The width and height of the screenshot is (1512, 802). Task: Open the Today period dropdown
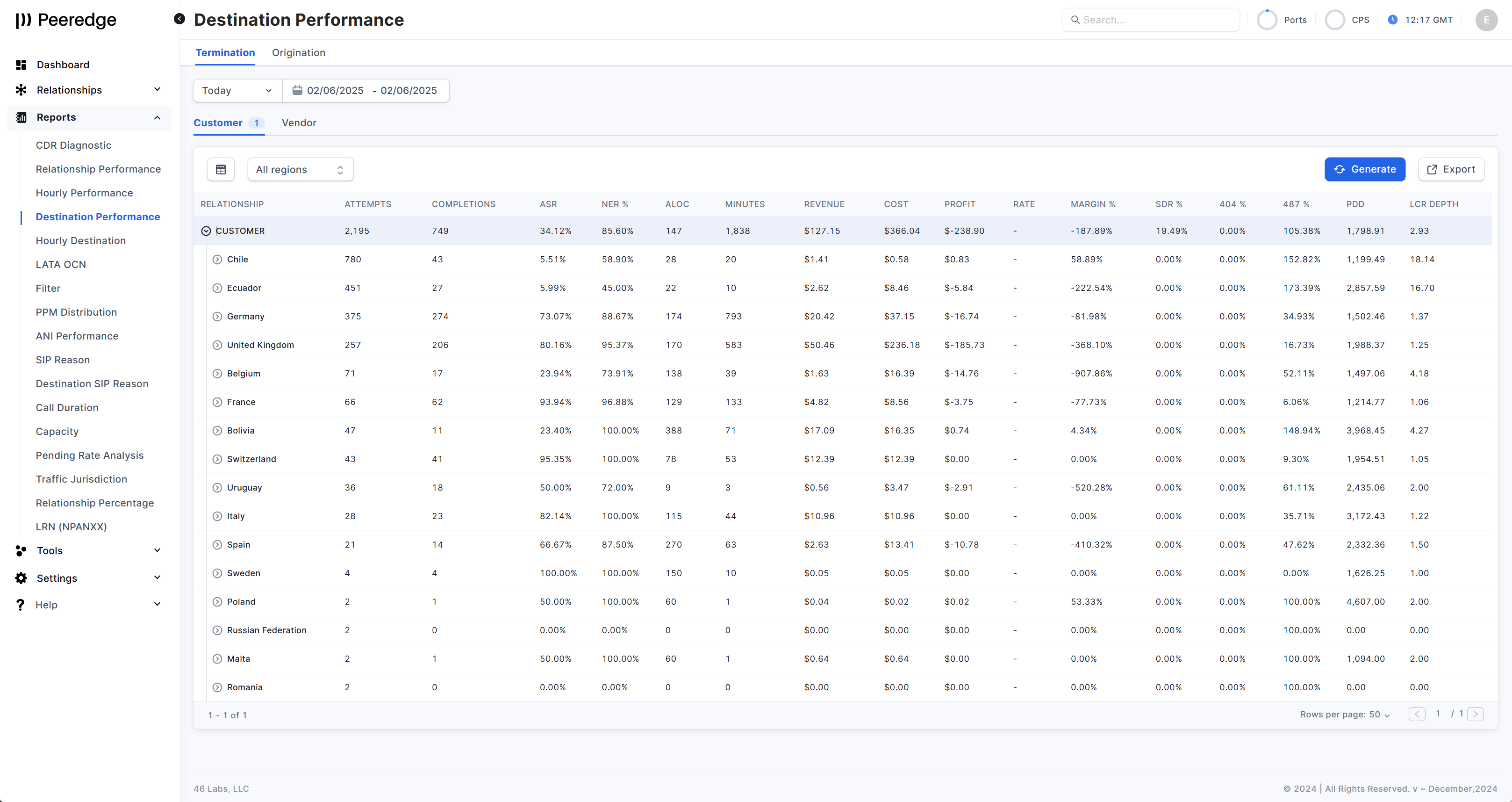(x=237, y=90)
